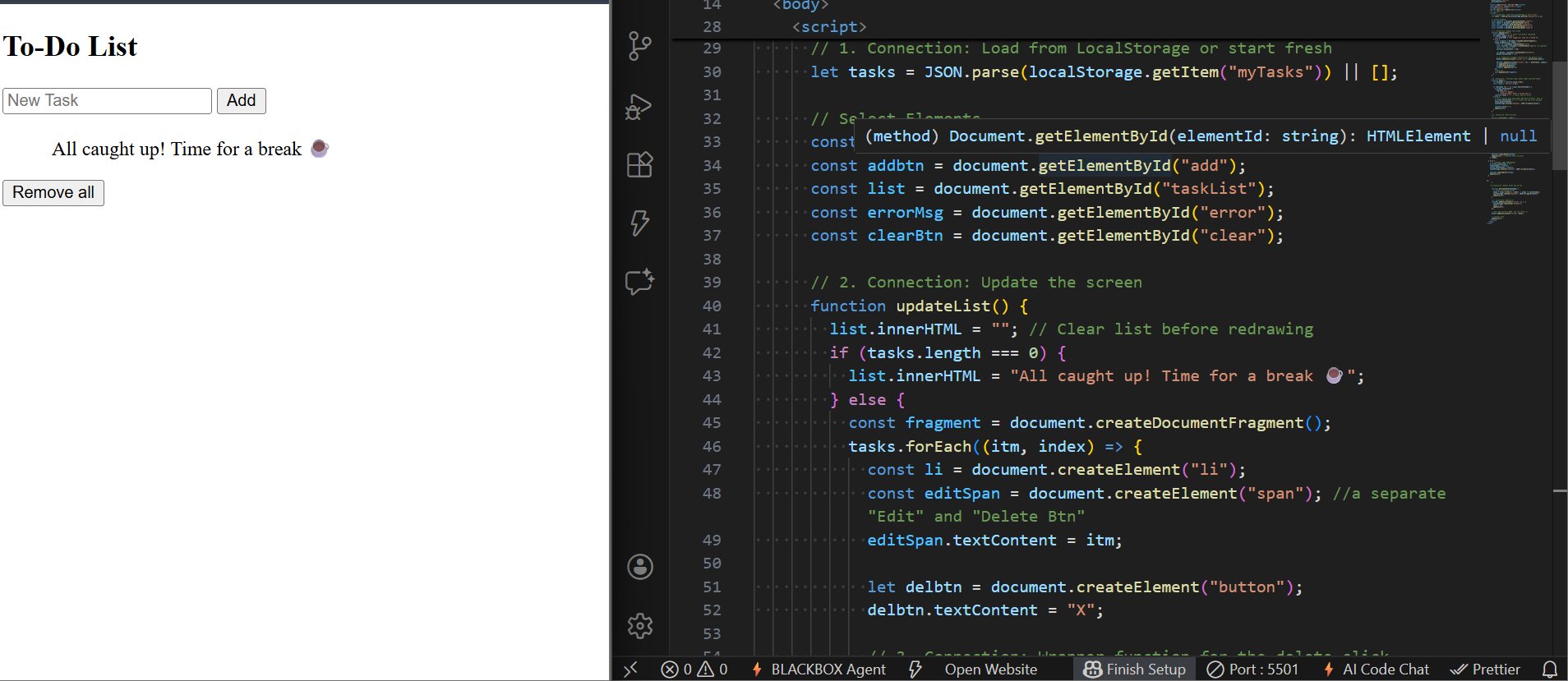The image size is (1568, 681).
Task: Click the New Task input field
Action: (107, 101)
